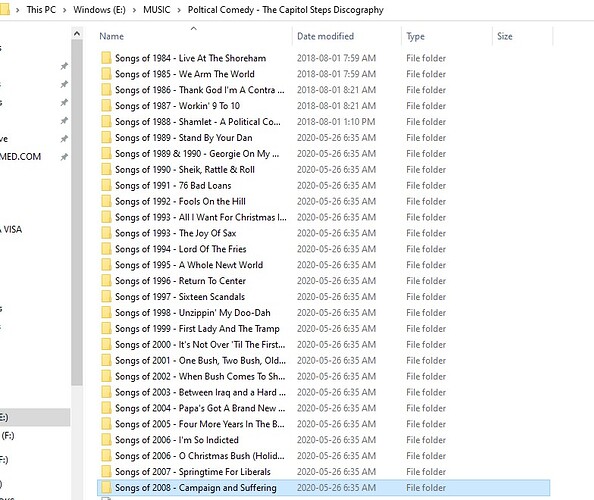
Task: Select MED.COM item in navigation pane
Action: [20, 156]
